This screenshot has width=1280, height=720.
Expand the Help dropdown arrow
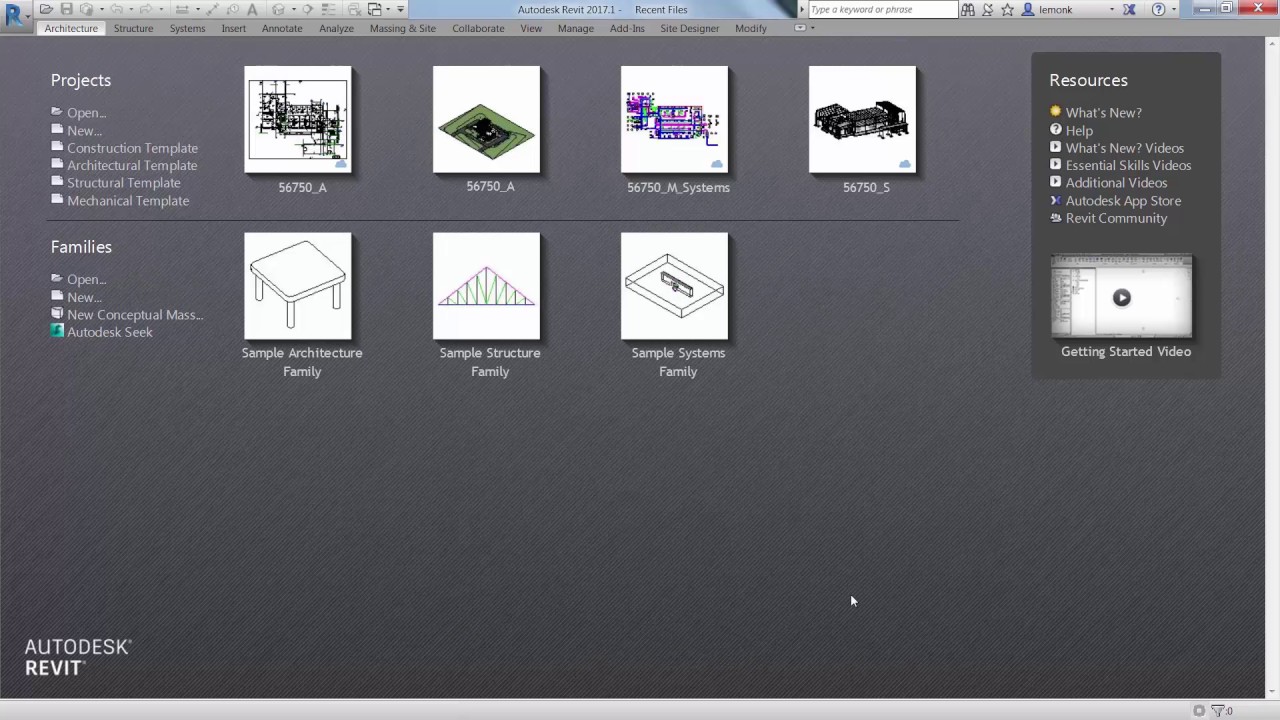point(1174,9)
